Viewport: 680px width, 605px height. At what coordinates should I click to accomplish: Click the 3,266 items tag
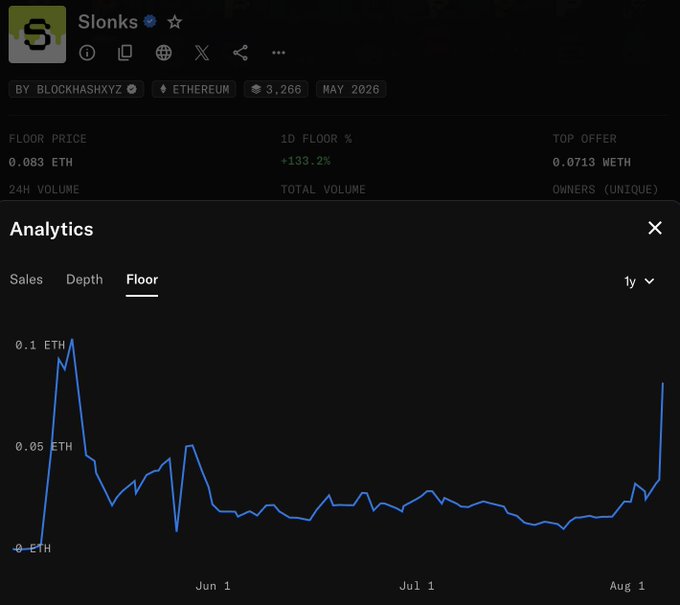[x=276, y=89]
